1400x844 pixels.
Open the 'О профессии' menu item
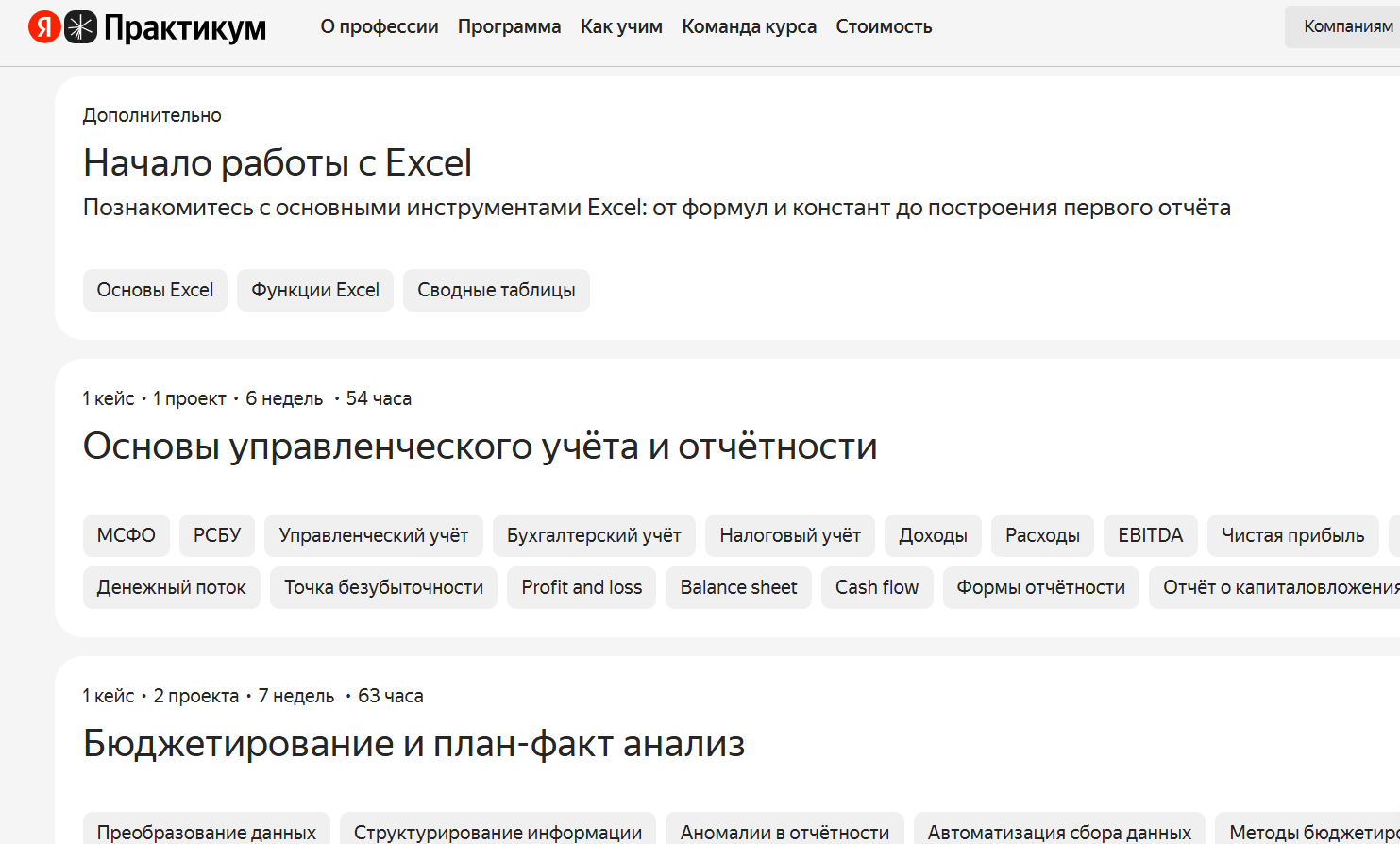point(380,26)
